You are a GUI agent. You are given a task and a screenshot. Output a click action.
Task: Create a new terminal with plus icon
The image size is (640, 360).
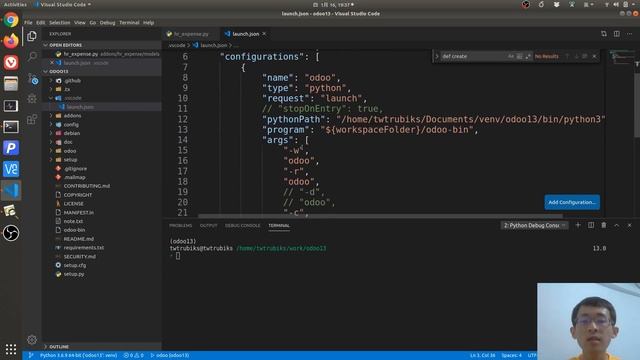pyautogui.click(x=578, y=225)
